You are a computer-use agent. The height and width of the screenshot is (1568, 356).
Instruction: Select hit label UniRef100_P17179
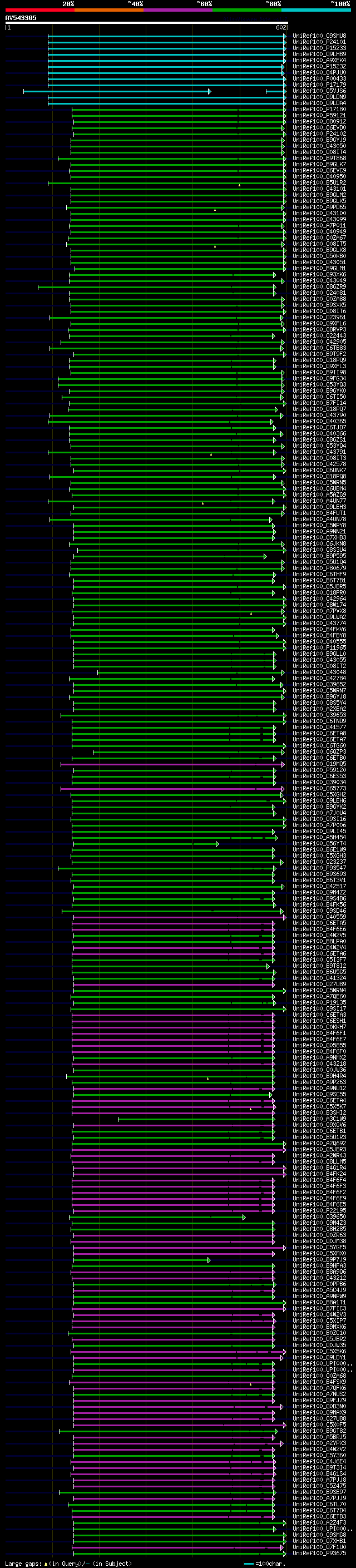pyautogui.click(x=319, y=85)
